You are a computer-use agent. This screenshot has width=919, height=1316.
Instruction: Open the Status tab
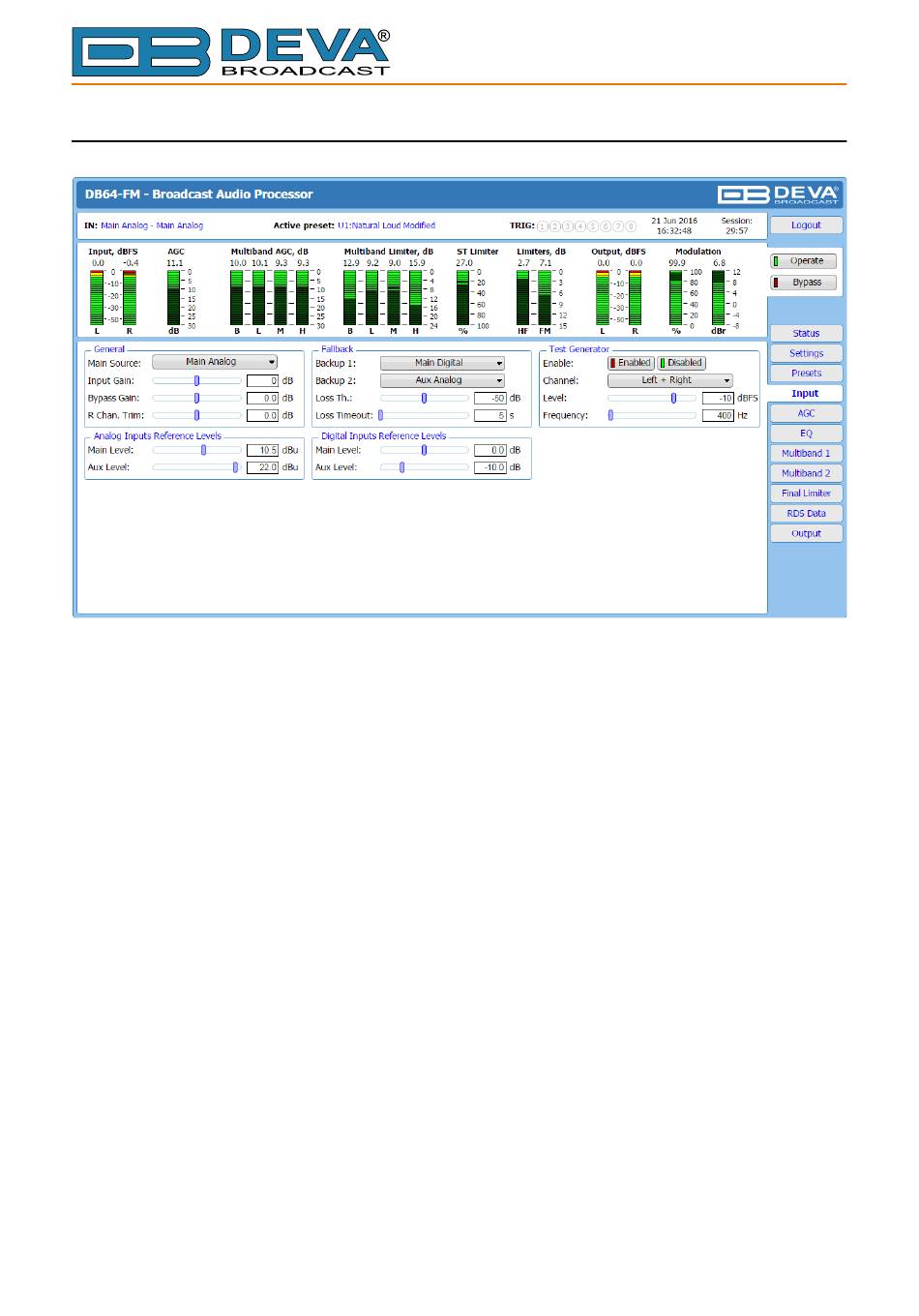click(x=806, y=333)
